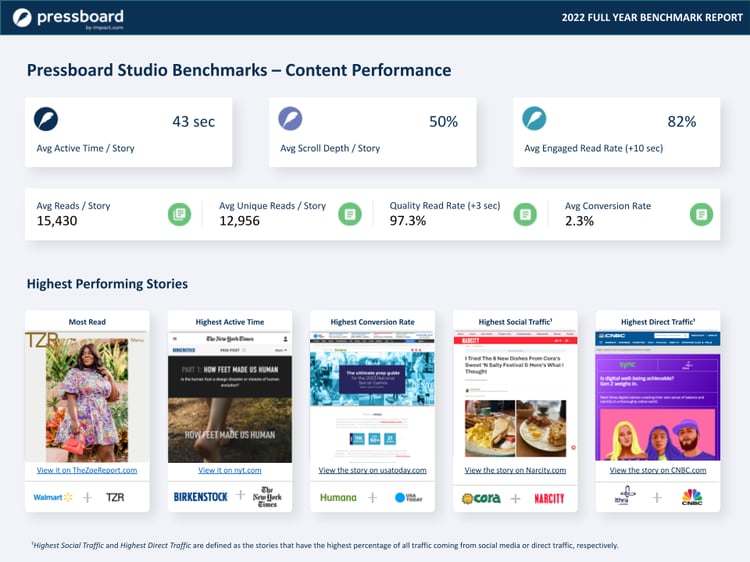Image resolution: width=750 pixels, height=562 pixels.
Task: Click the Pressboard Studio Benchmarks heading
Action: tap(239, 70)
